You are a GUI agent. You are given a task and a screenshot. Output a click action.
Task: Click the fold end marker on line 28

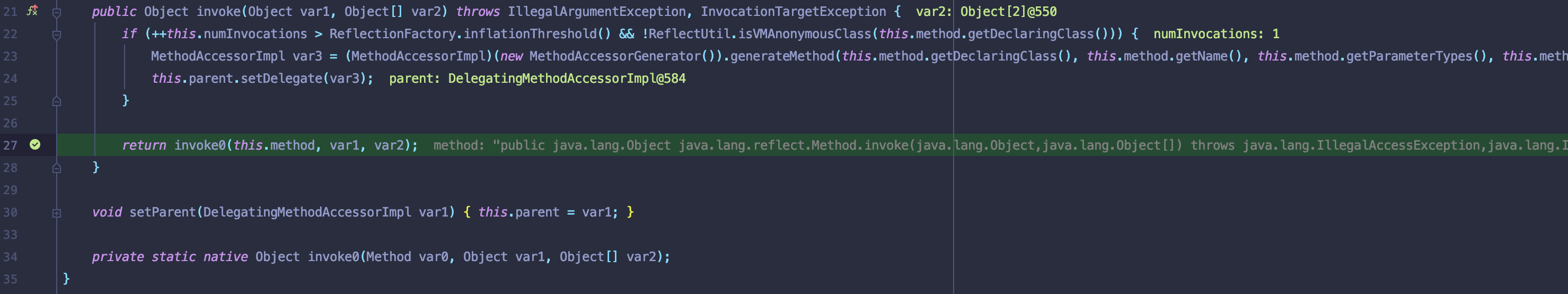pyautogui.click(x=57, y=168)
